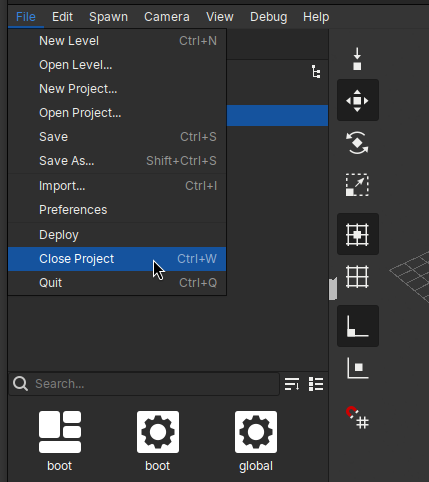Open Preferences from File menu
This screenshot has height=482, width=429.
[117, 210]
